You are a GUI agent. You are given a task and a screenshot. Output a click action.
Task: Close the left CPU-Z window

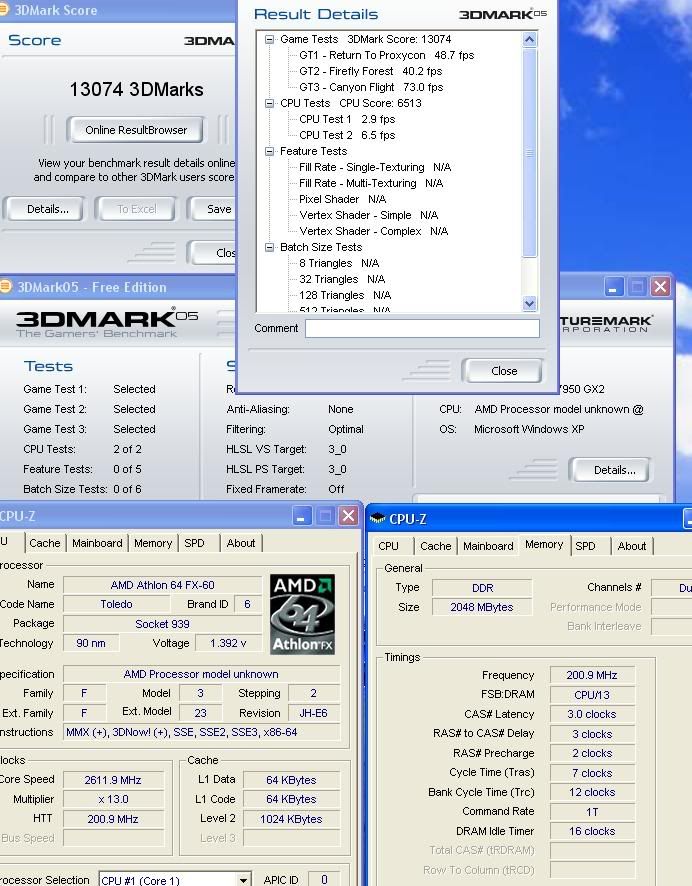(349, 515)
